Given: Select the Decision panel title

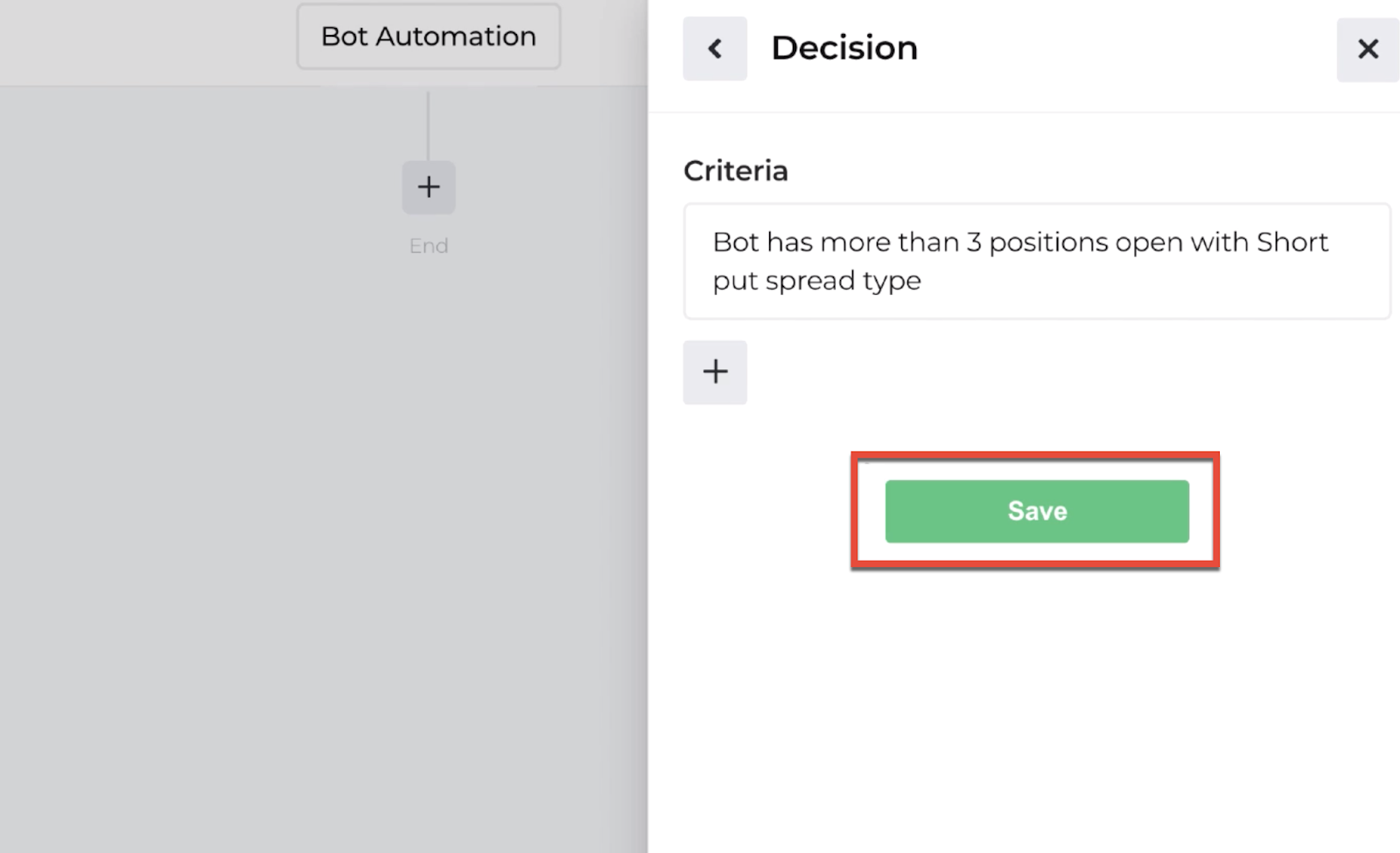Looking at the screenshot, I should [x=844, y=48].
